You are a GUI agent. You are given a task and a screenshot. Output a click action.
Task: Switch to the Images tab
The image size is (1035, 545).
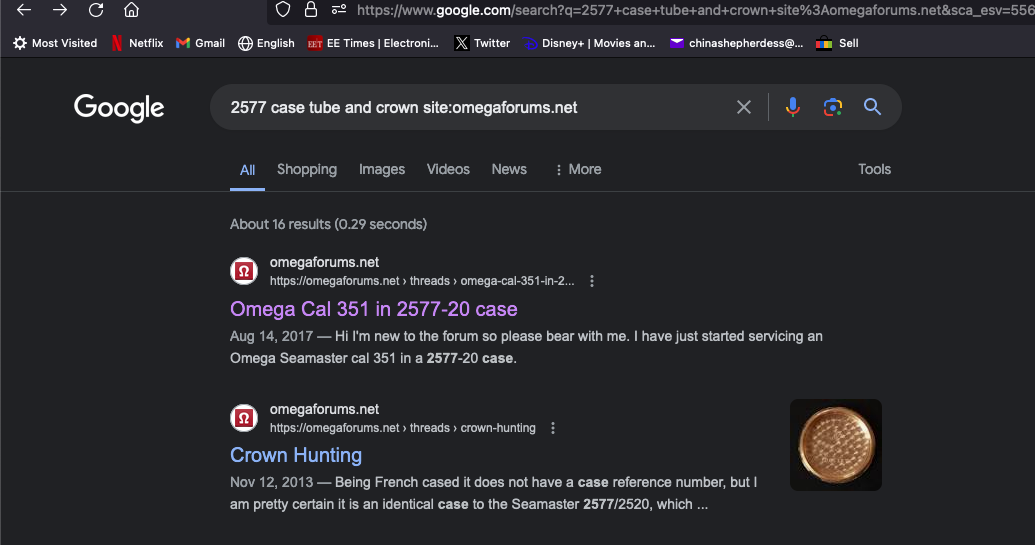(382, 169)
